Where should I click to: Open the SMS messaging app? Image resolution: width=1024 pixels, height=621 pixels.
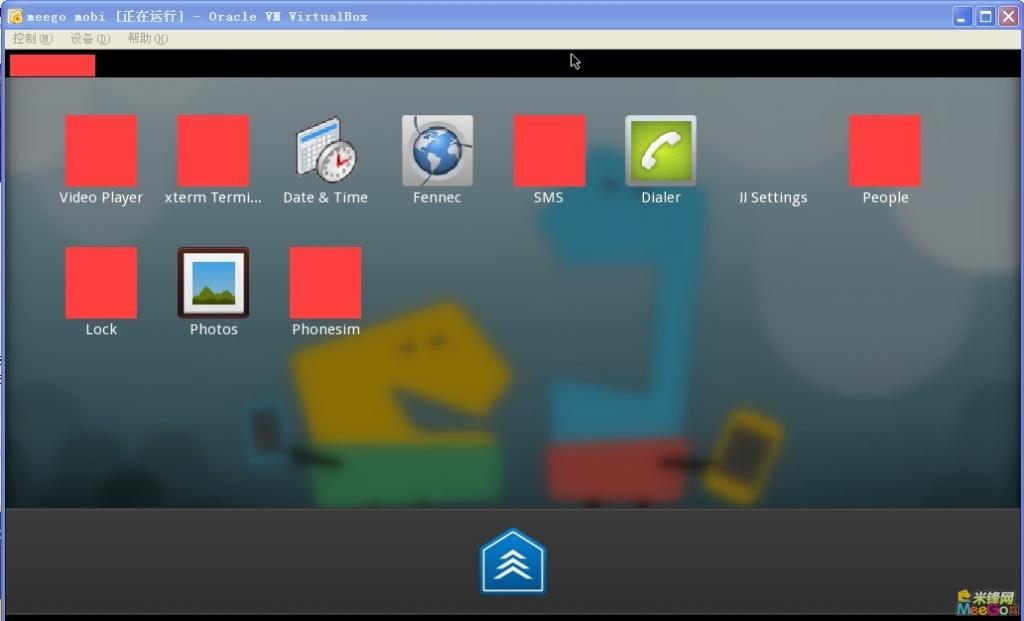point(548,148)
